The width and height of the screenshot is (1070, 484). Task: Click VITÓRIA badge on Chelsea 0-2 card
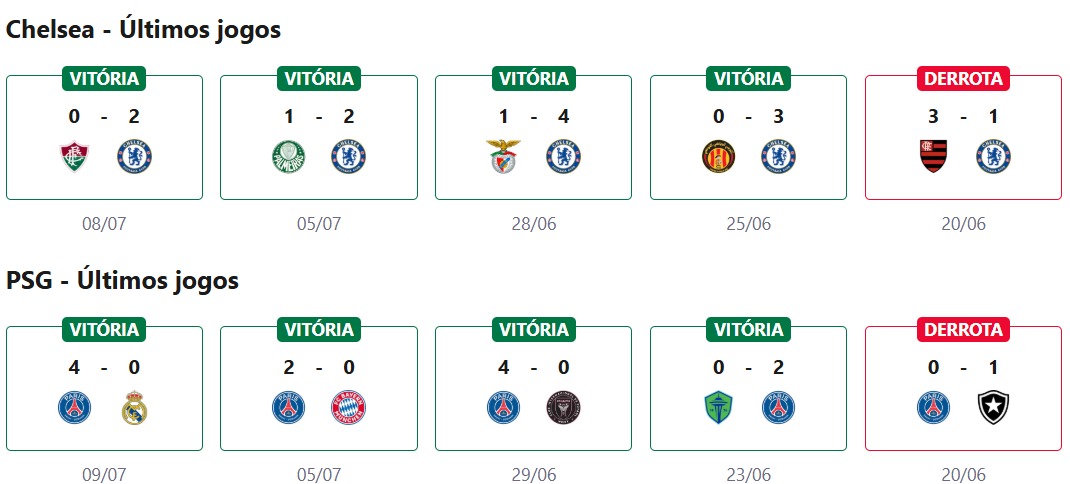104,78
